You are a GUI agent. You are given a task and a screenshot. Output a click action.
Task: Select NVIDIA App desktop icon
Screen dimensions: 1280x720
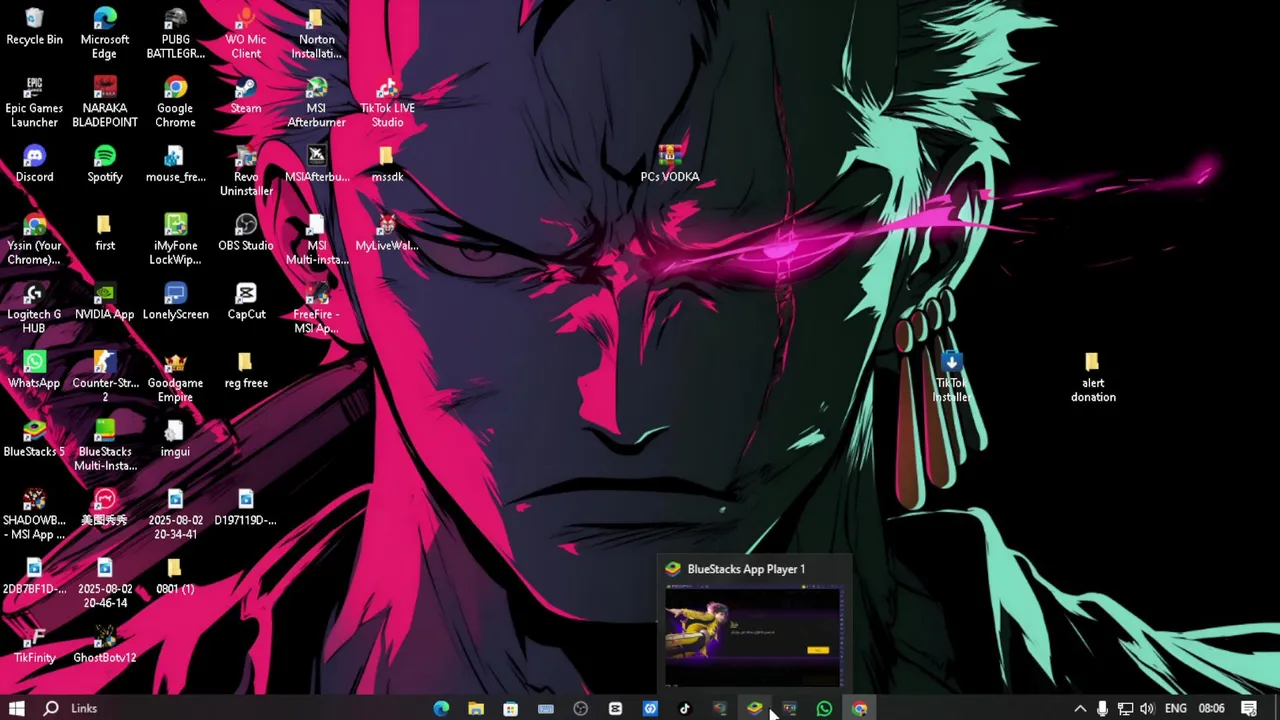pos(105,302)
